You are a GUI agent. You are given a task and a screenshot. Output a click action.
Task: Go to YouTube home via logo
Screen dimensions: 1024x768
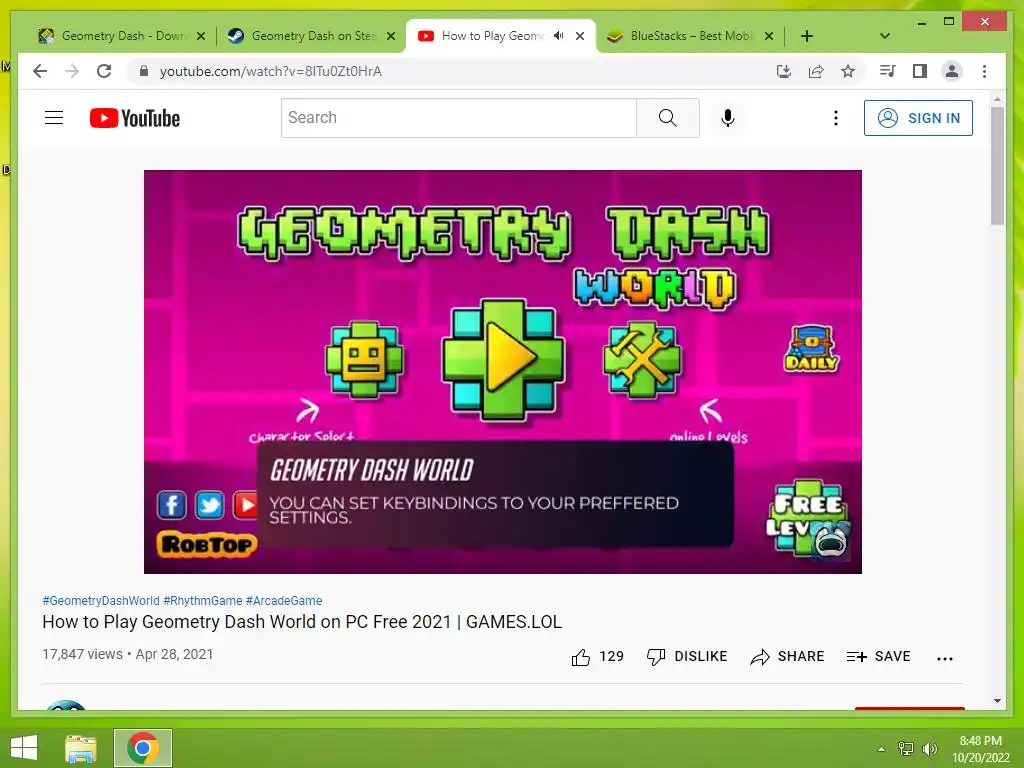coord(135,118)
